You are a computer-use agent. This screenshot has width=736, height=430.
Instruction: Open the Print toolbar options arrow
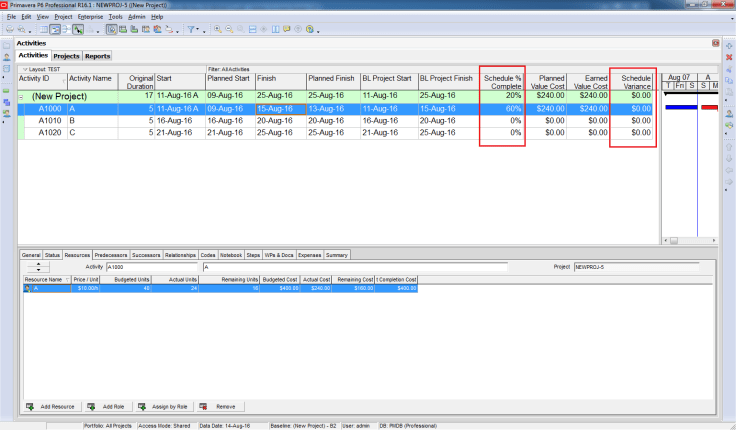pos(30,31)
